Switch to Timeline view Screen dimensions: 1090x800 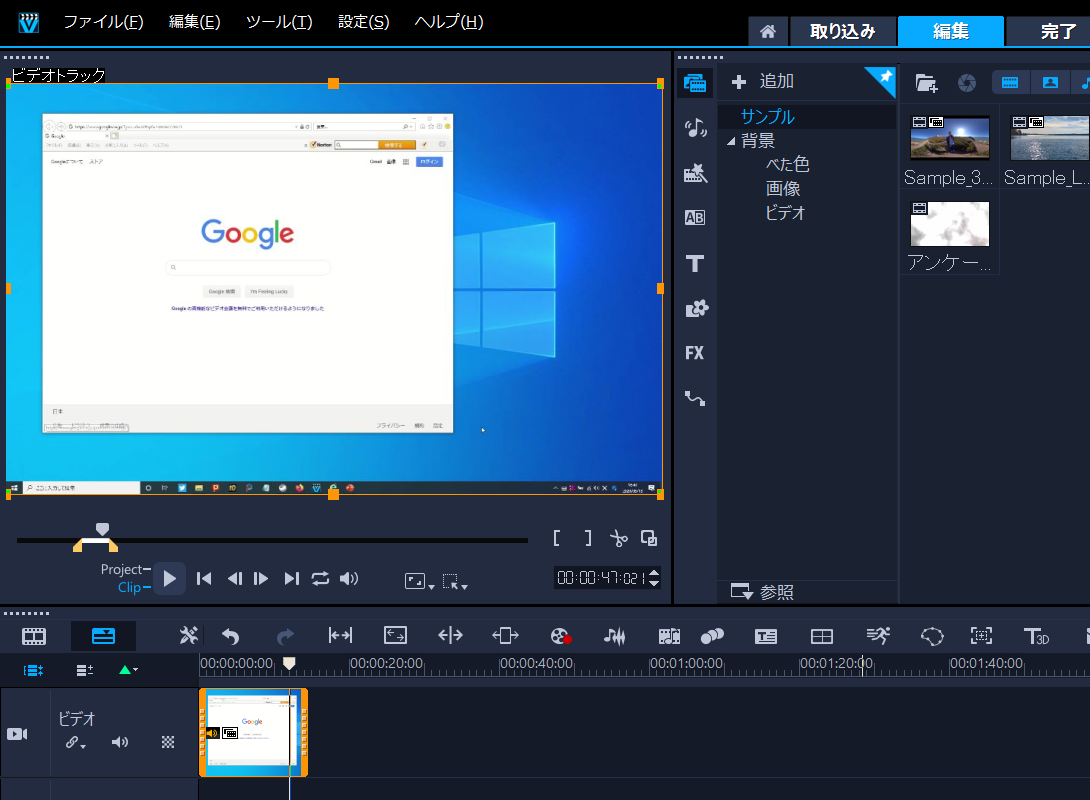click(104, 636)
